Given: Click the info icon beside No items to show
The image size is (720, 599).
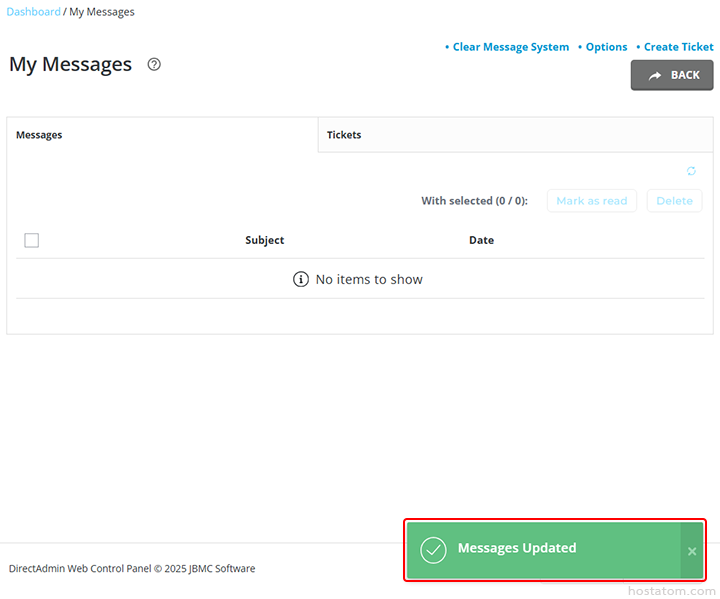Looking at the screenshot, I should 301,279.
